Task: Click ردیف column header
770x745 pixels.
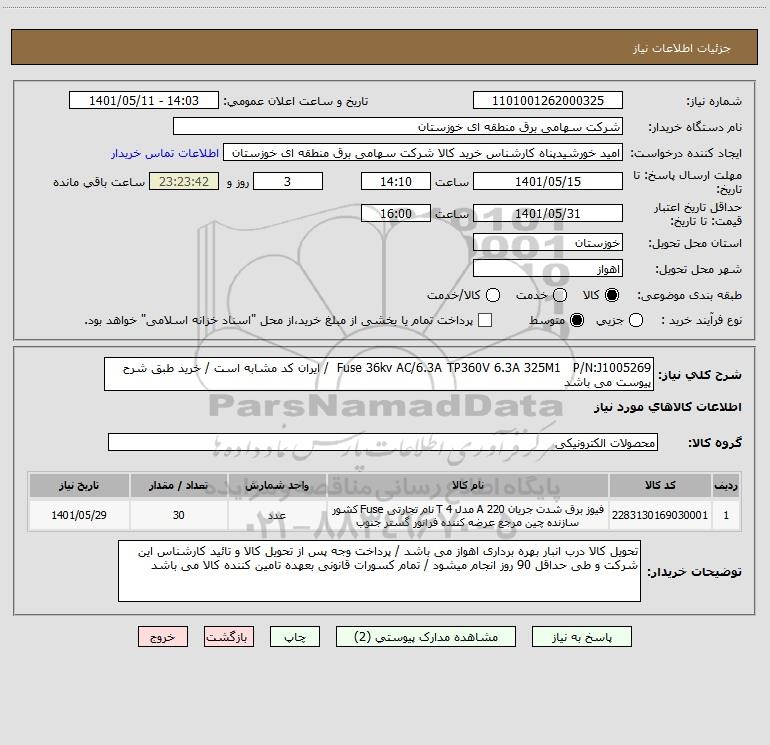Action: point(726,485)
